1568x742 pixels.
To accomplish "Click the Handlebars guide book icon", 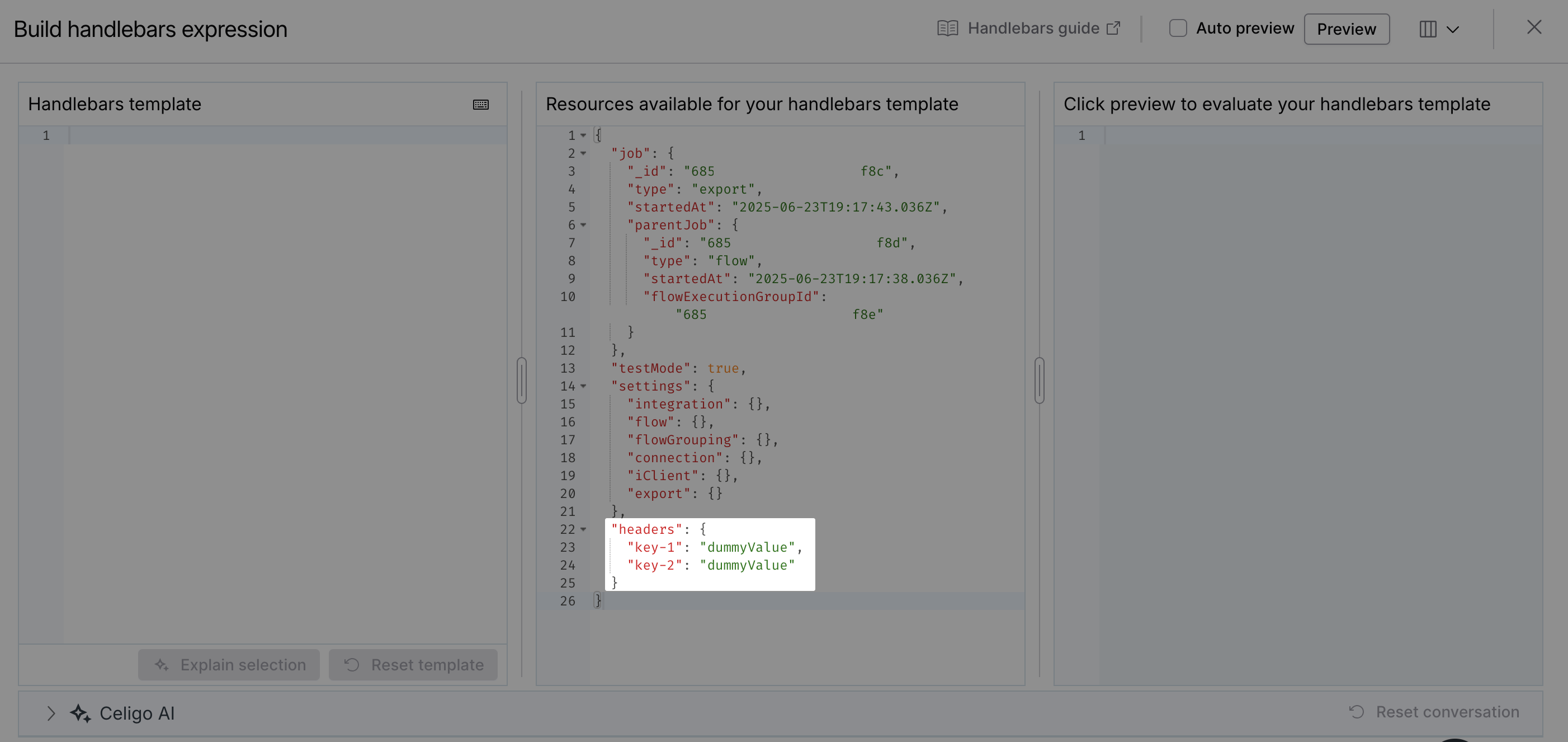I will click(x=947, y=29).
